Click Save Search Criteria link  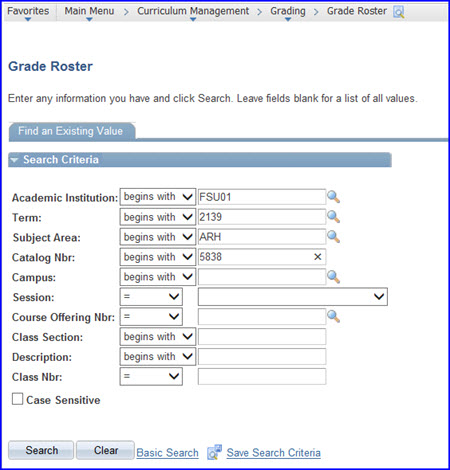(x=274, y=453)
